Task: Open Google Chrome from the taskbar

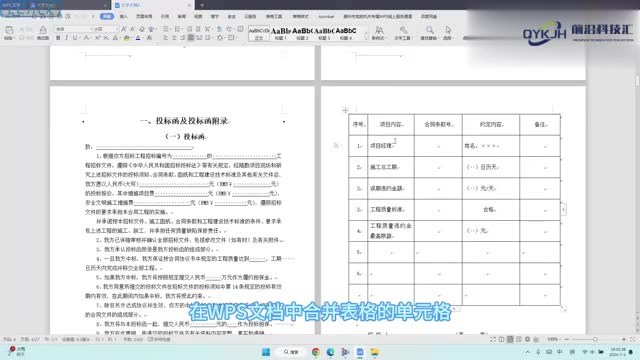Action: click(316, 352)
